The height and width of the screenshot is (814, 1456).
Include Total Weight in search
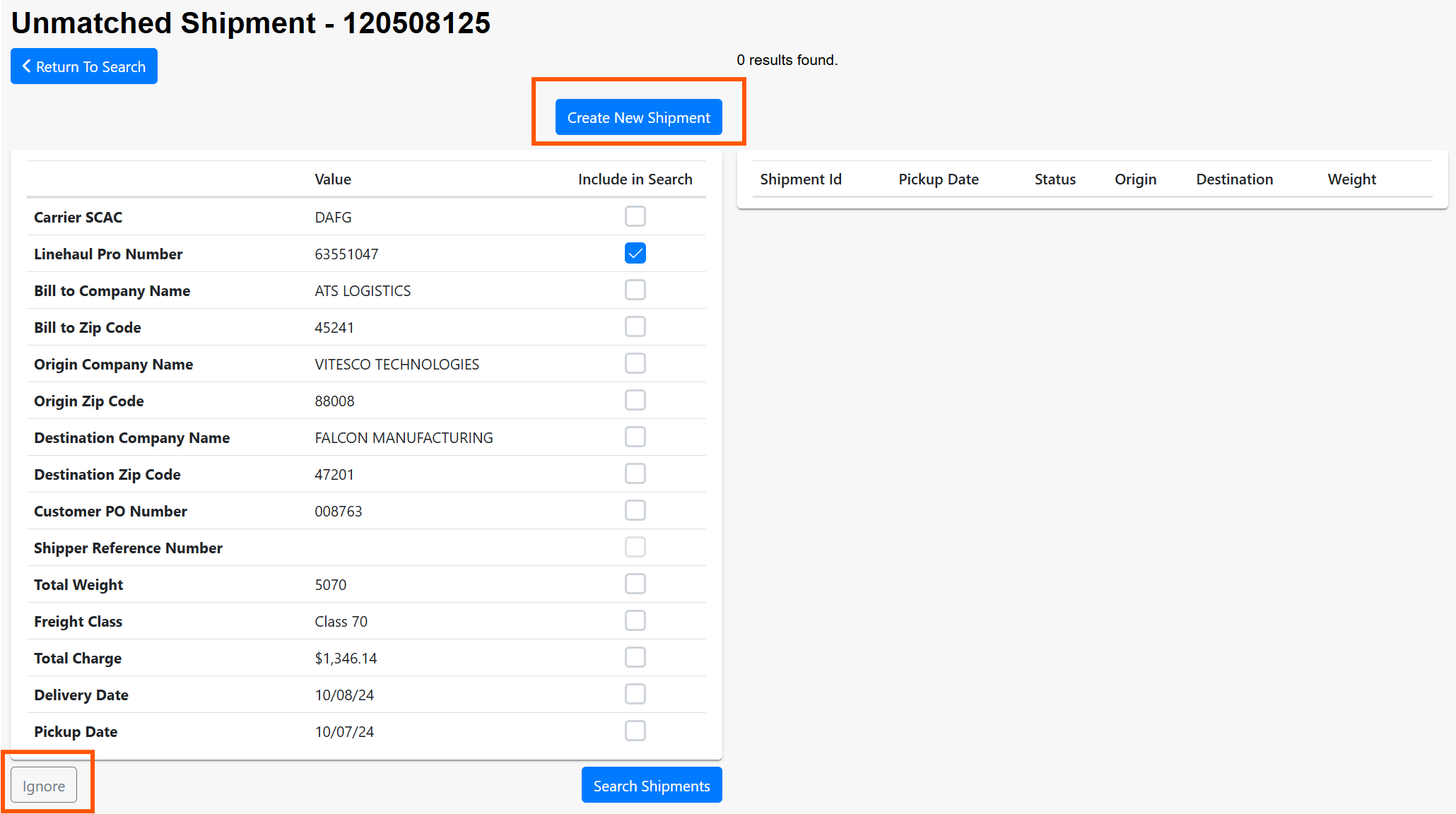point(635,584)
